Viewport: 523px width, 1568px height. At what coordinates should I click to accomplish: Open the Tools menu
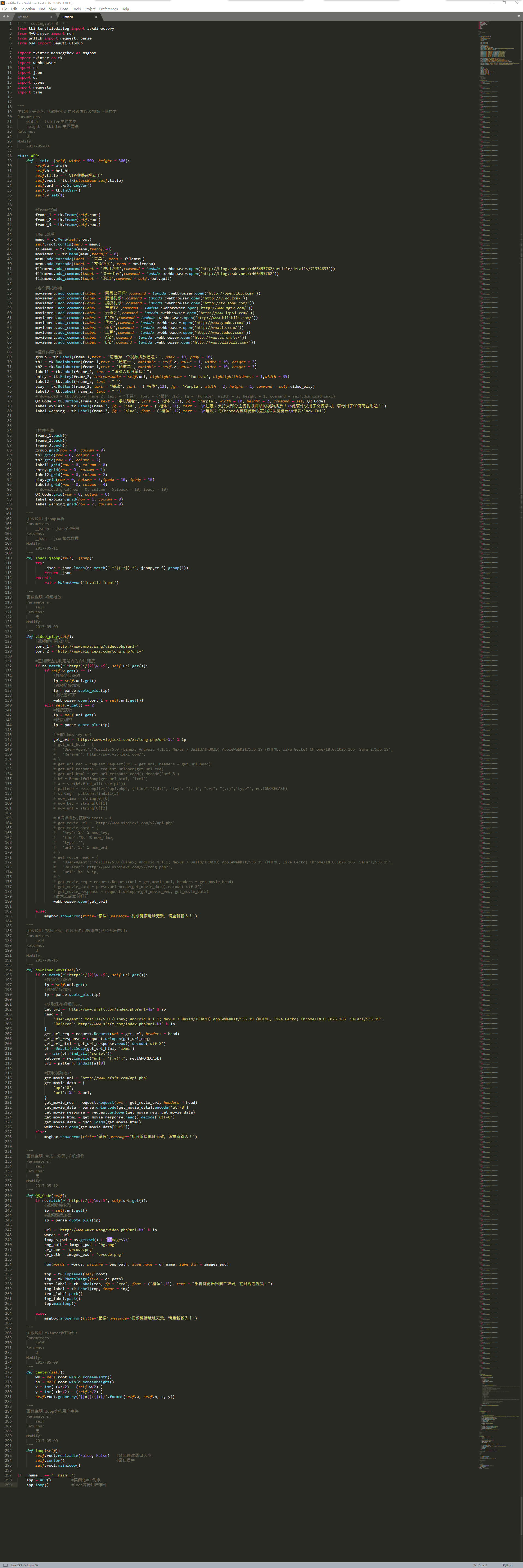click(x=76, y=9)
